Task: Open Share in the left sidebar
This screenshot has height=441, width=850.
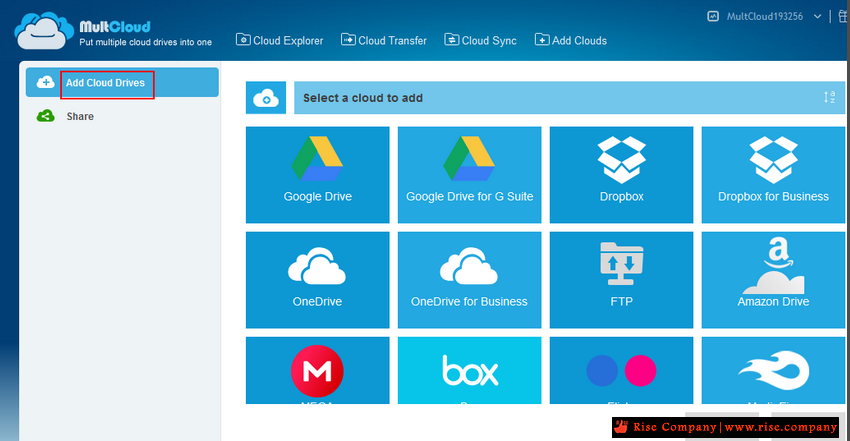Action: point(80,116)
